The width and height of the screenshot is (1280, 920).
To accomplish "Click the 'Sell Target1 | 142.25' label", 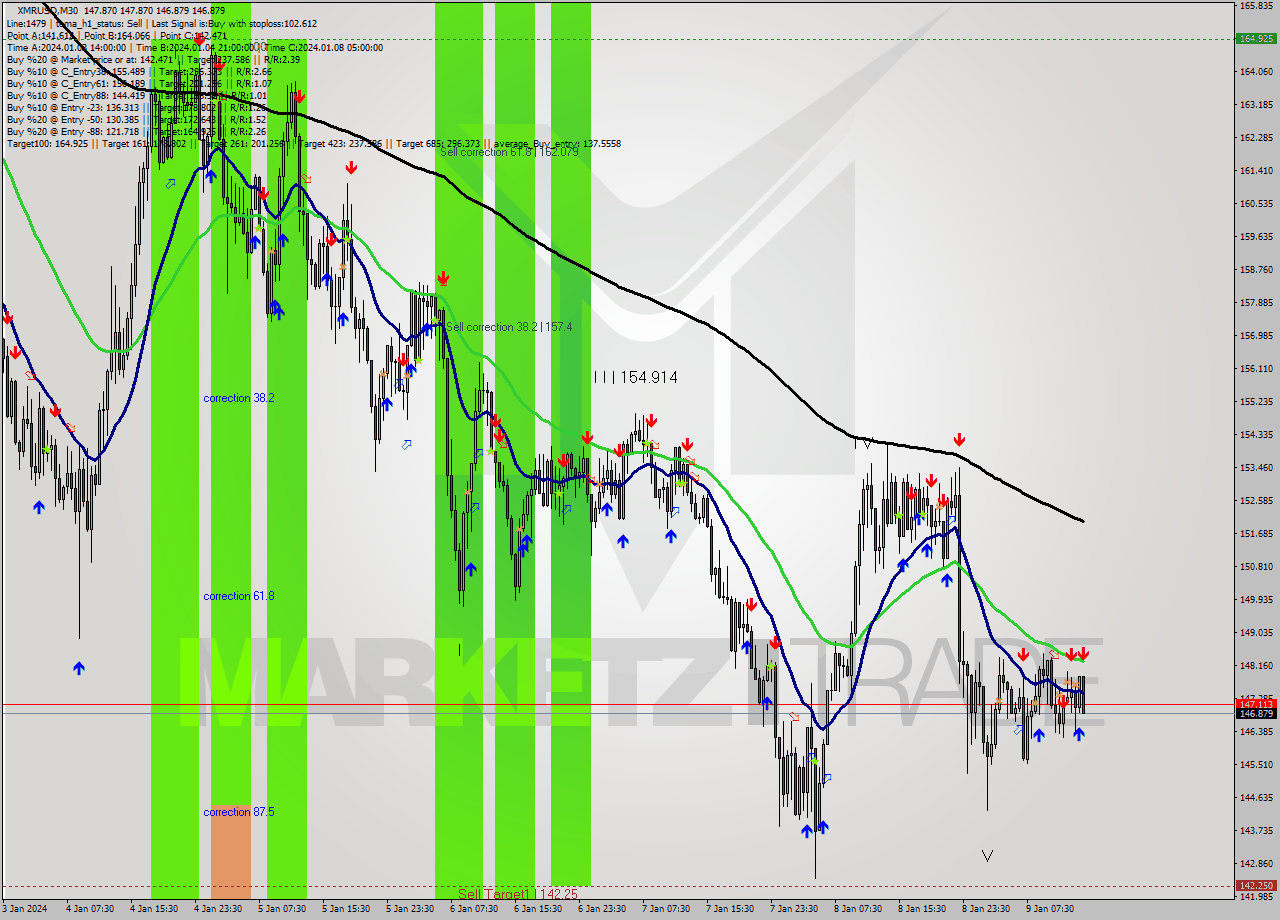I will pyautogui.click(x=518, y=894).
